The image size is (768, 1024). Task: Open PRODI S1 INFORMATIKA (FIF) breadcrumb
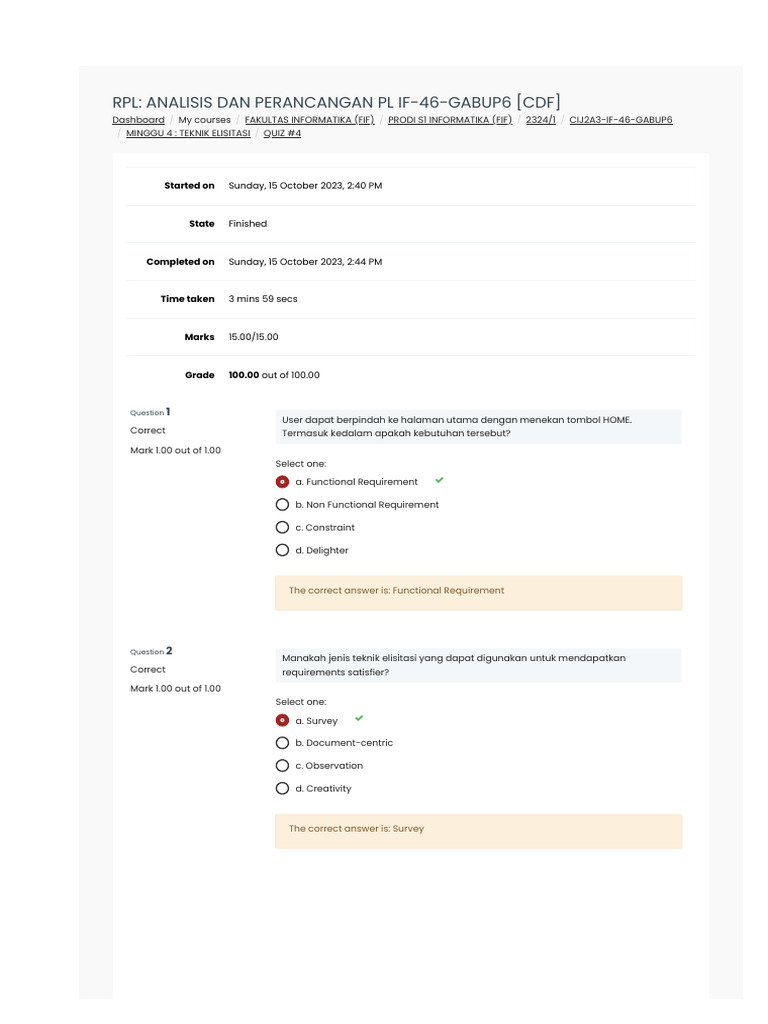(450, 120)
